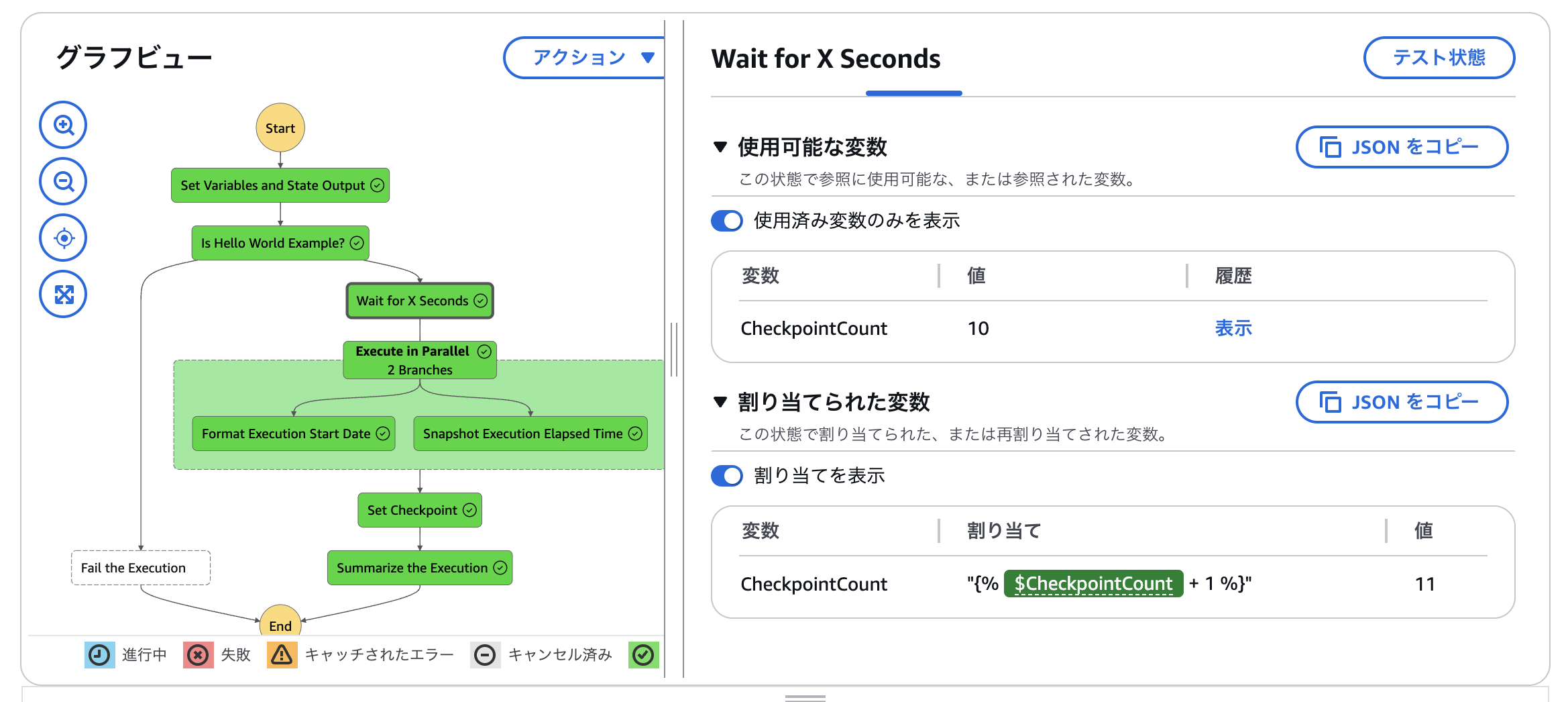1568x702 pixels.
Task: Zoom out of the graph view
Action: (x=62, y=181)
